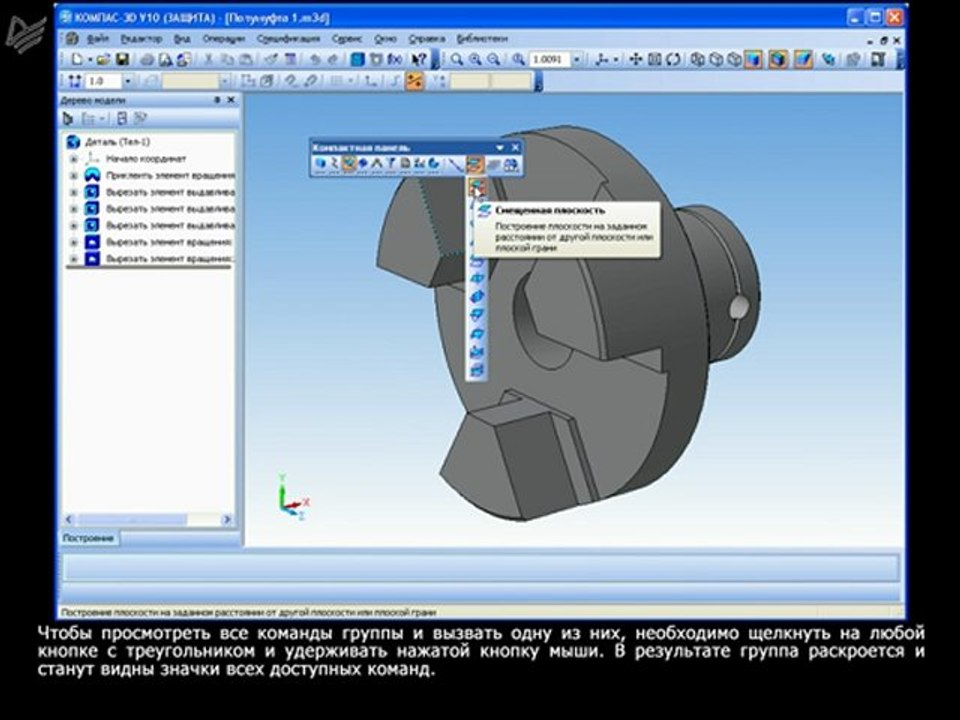
Task: Click the diagonal line icon in Compact Panel
Action: pos(454,164)
